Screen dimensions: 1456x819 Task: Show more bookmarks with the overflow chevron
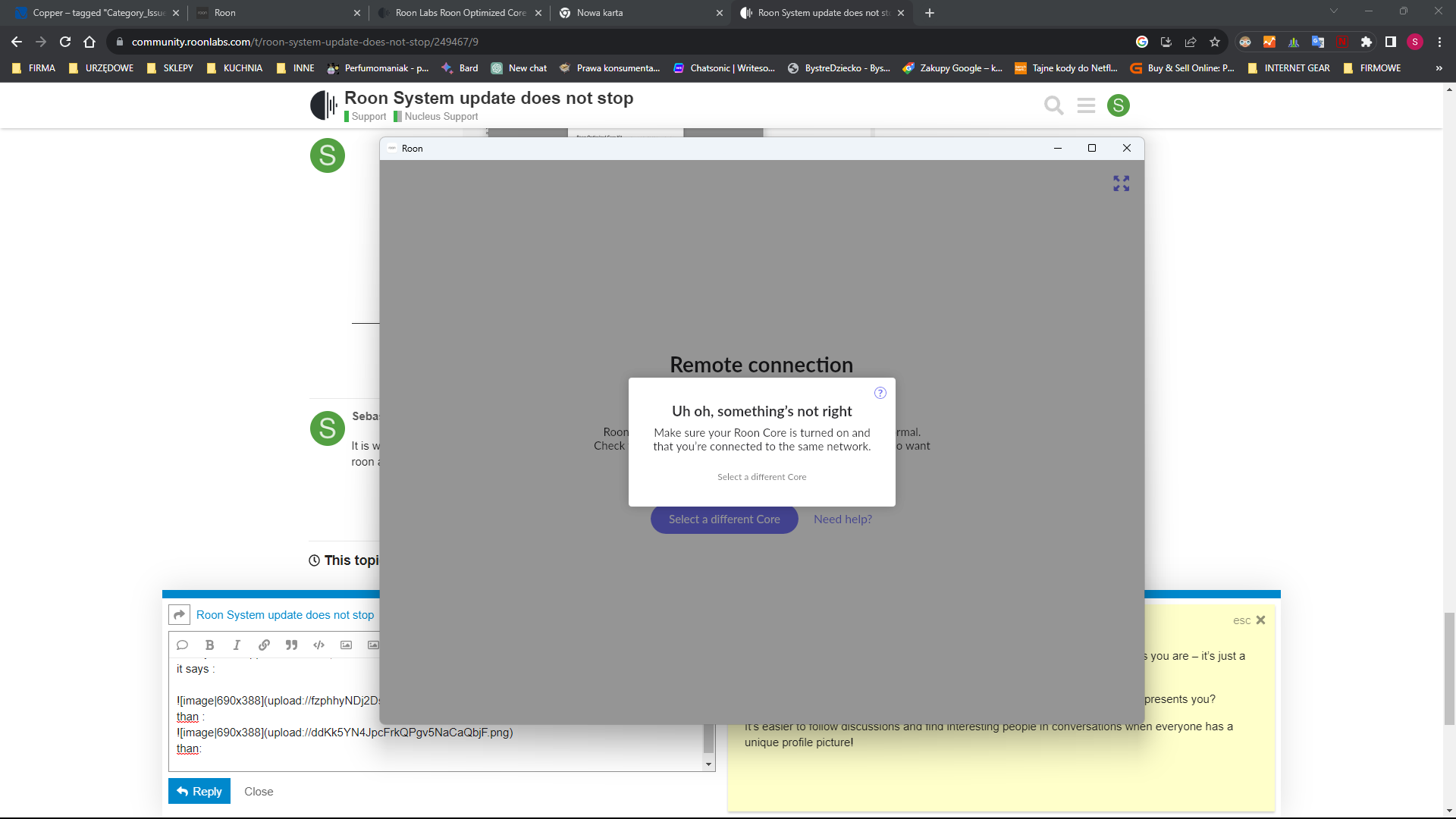[1439, 68]
